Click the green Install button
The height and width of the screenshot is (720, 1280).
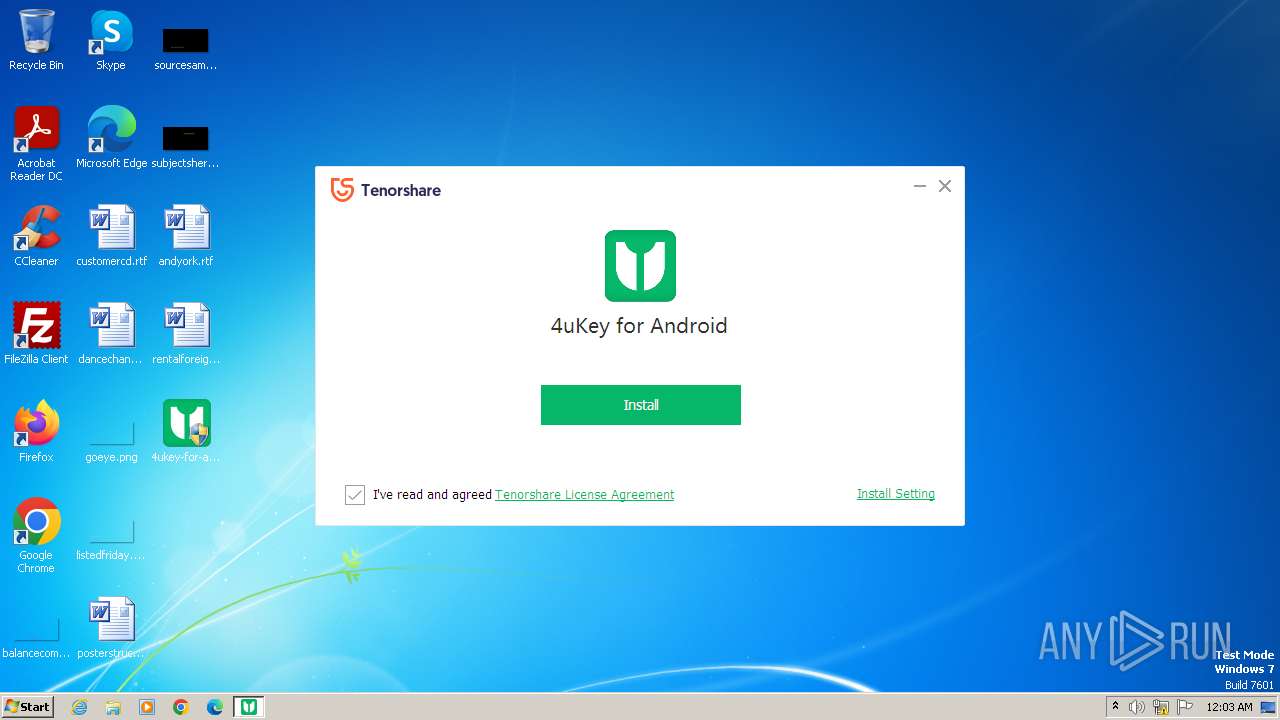640,405
